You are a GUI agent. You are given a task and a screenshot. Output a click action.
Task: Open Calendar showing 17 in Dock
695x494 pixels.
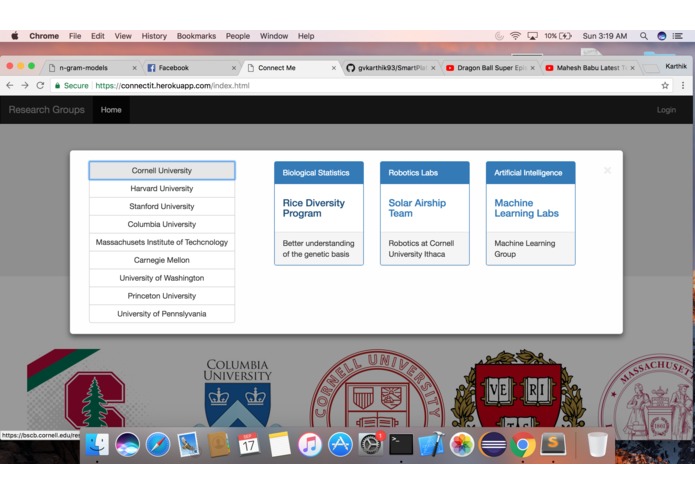point(249,444)
